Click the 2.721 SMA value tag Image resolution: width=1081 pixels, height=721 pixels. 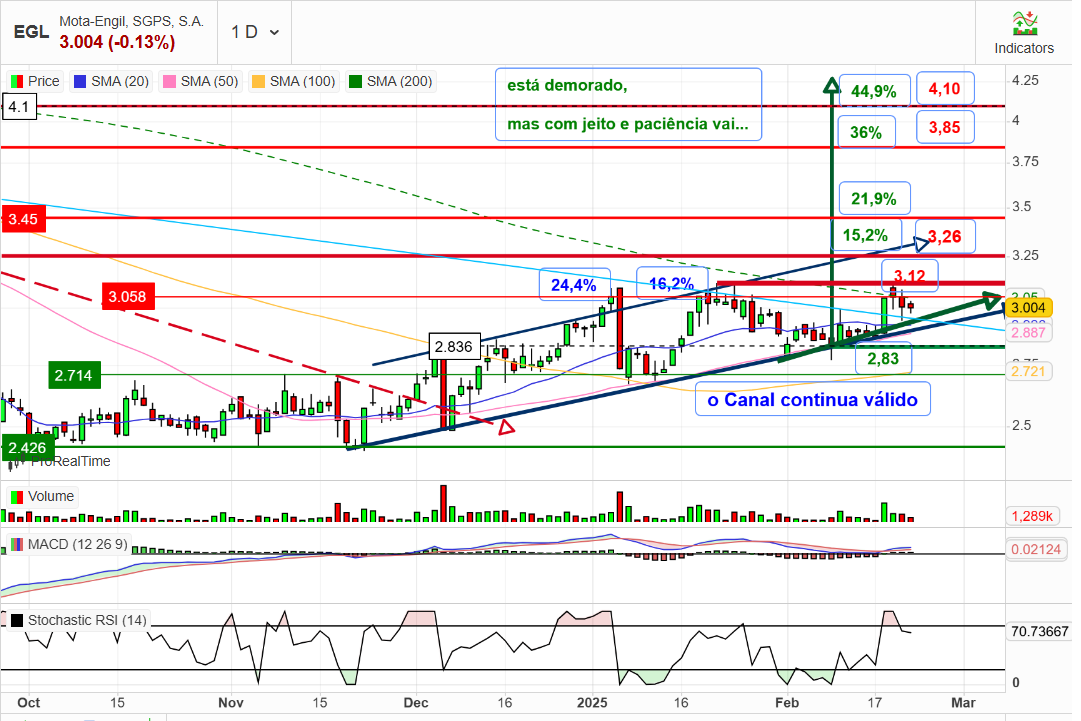[1029, 372]
